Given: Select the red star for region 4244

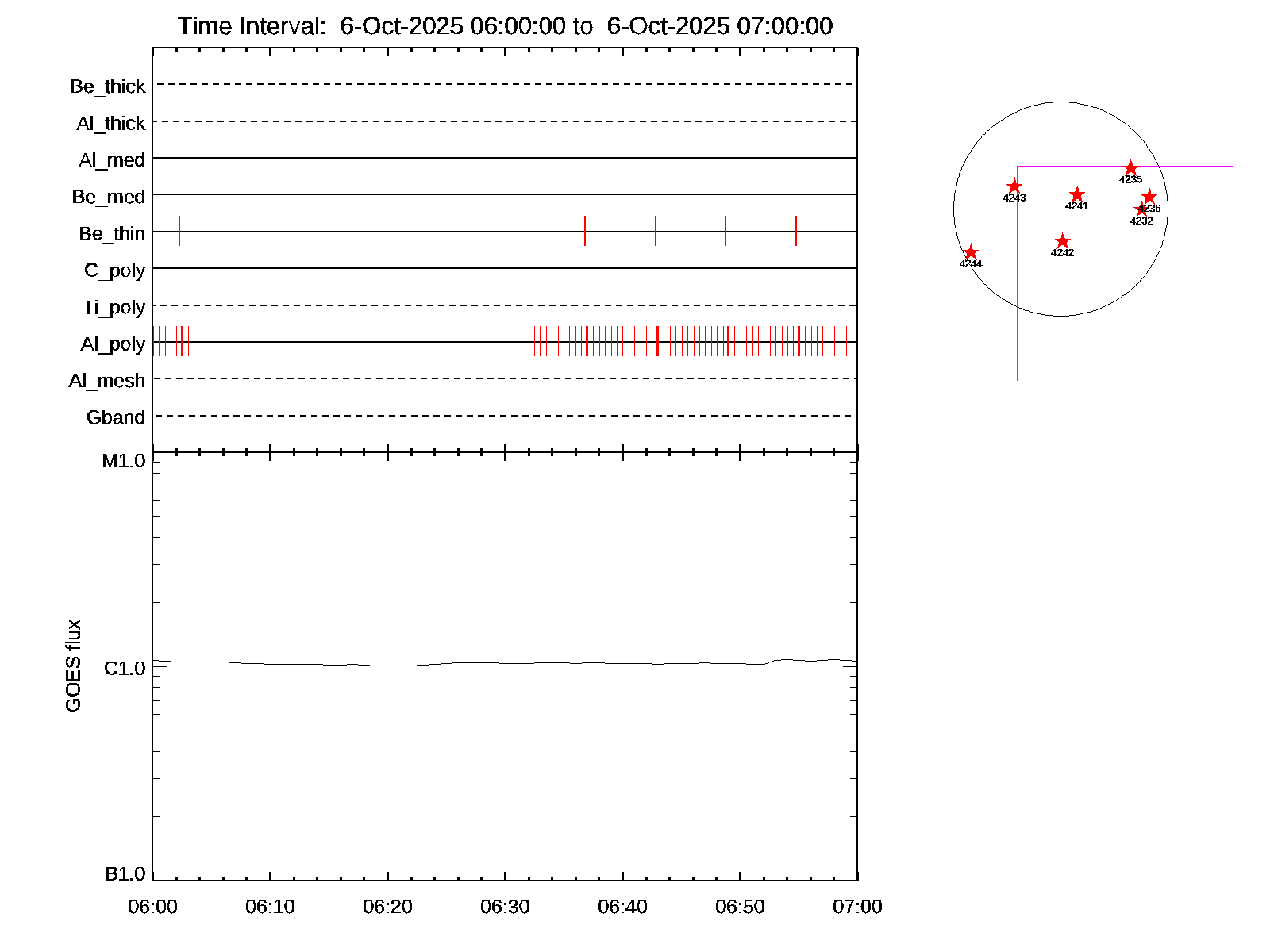Looking at the screenshot, I should 970,252.
